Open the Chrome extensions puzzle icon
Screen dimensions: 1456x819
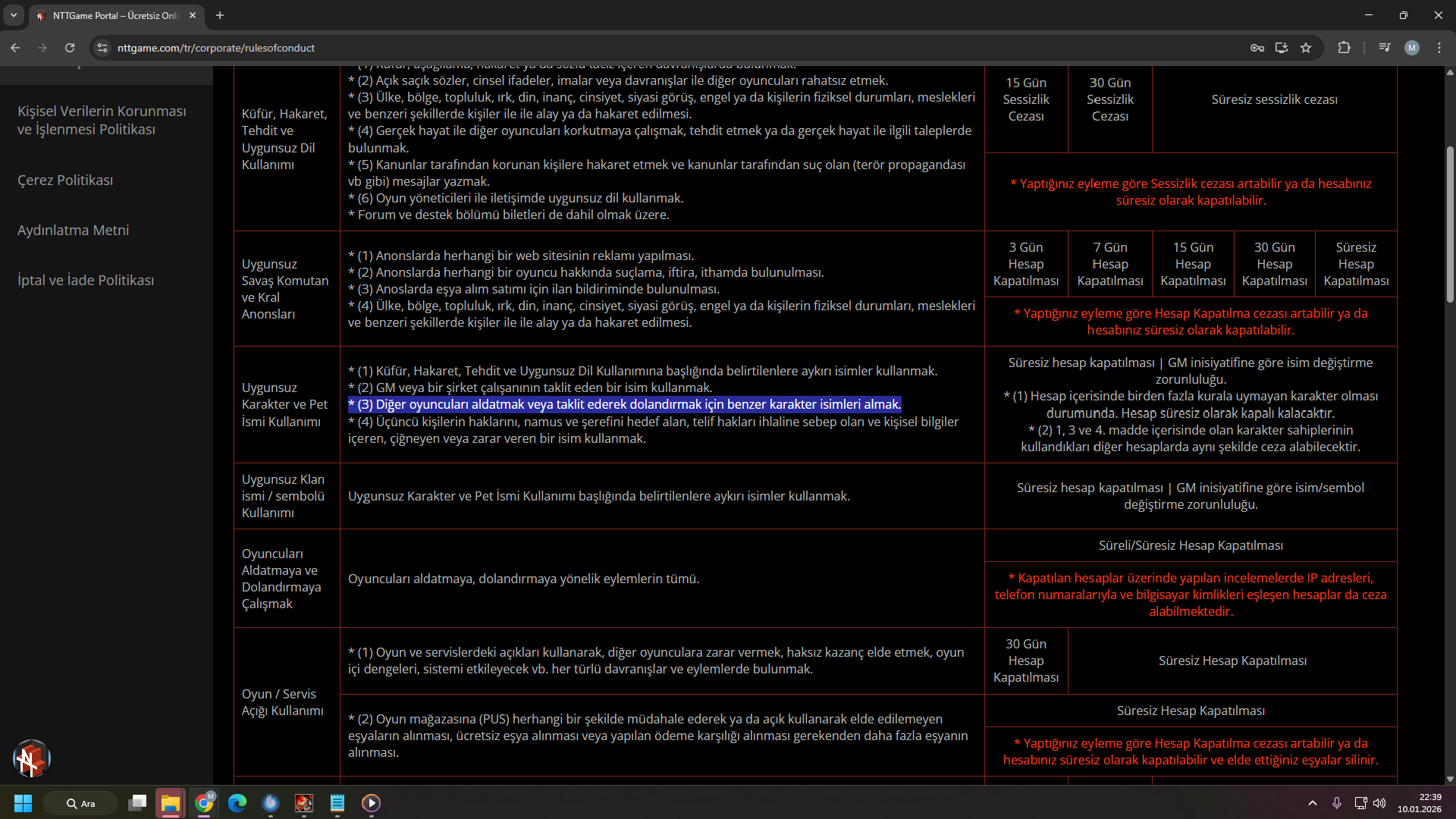pyautogui.click(x=1344, y=48)
